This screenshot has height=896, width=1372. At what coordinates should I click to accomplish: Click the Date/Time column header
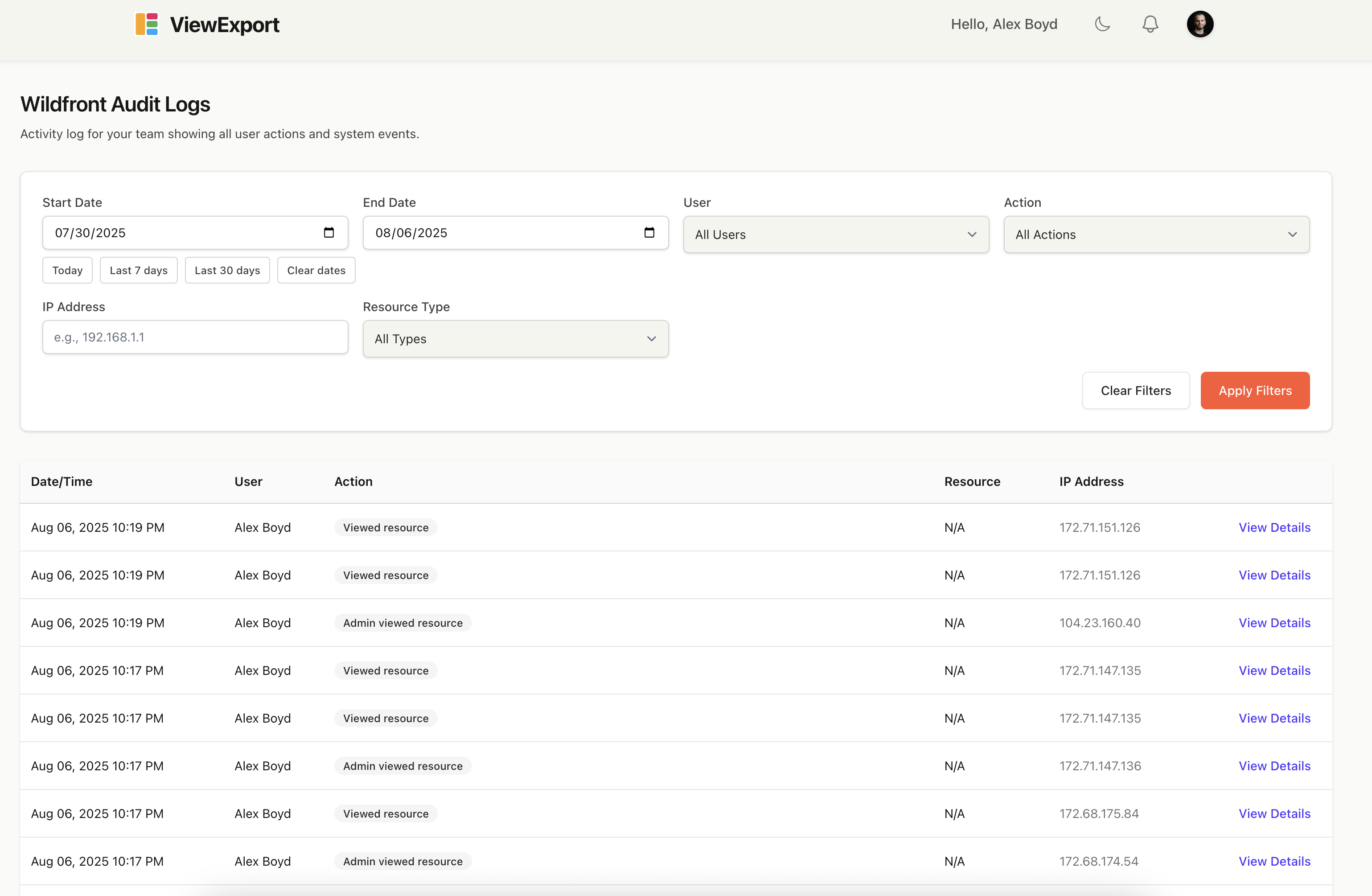click(61, 481)
